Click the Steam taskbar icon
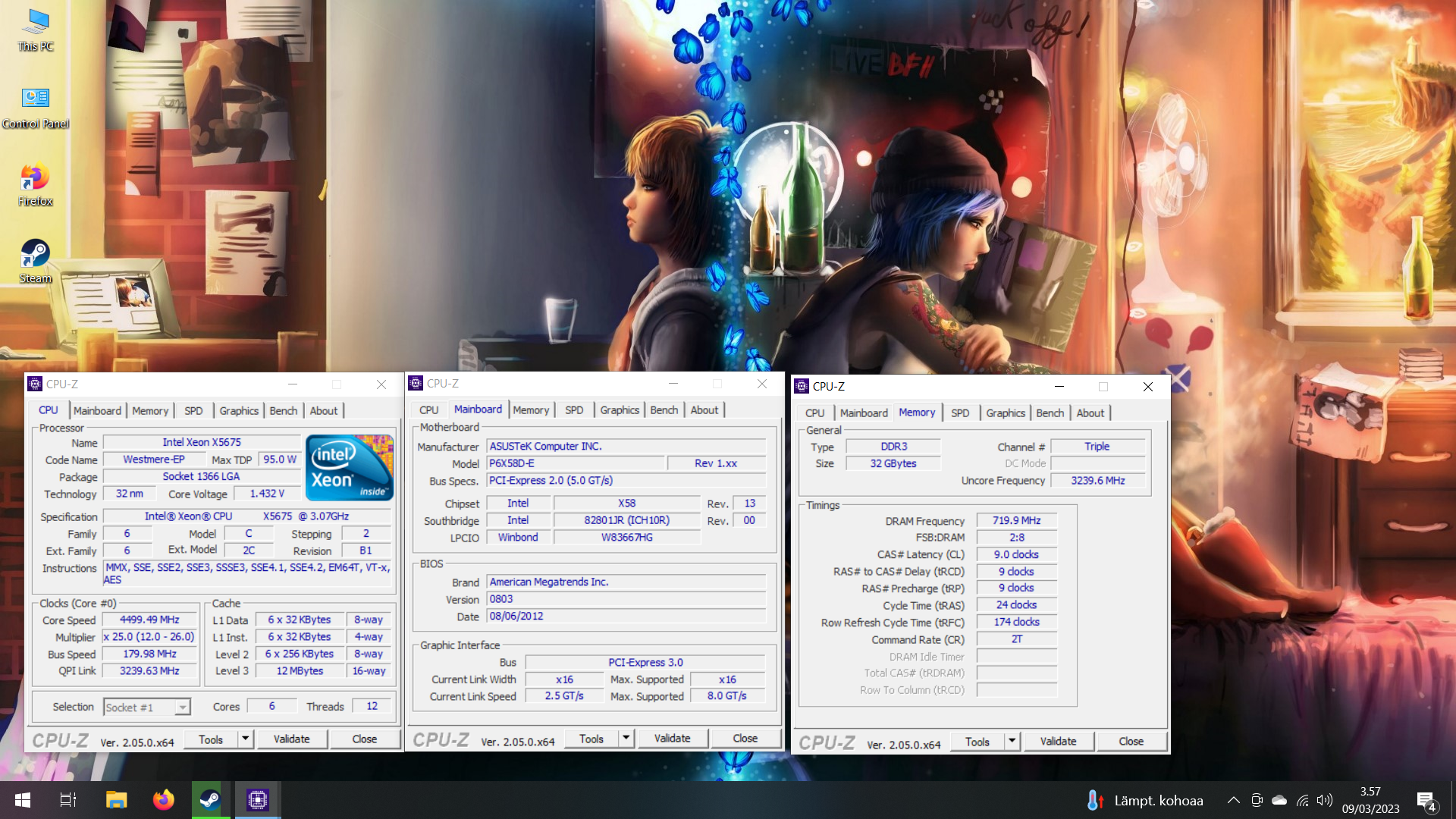The image size is (1456, 819). point(210,800)
